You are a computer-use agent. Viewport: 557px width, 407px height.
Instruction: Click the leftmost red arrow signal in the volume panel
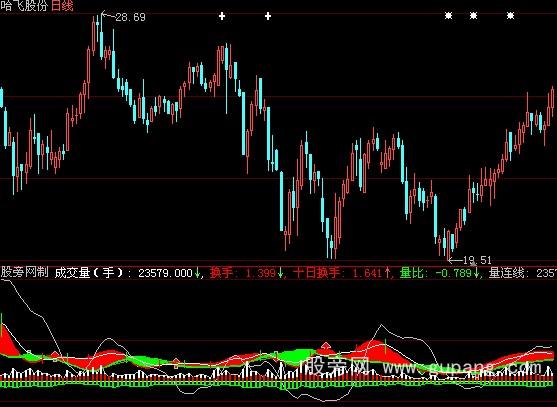(x=55, y=355)
